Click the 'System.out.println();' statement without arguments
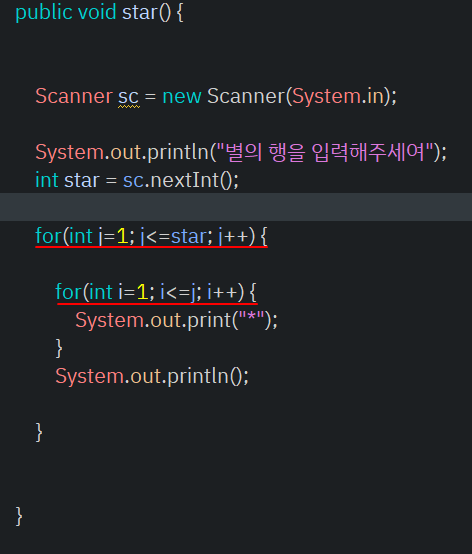 [152, 376]
